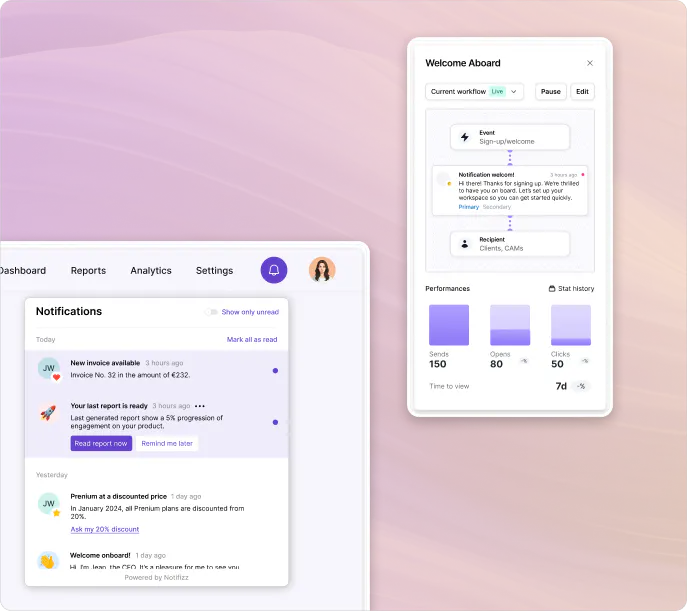Viewport: 687px width, 611px height.
Task: Click the lightning bolt Event icon
Action: point(465,137)
